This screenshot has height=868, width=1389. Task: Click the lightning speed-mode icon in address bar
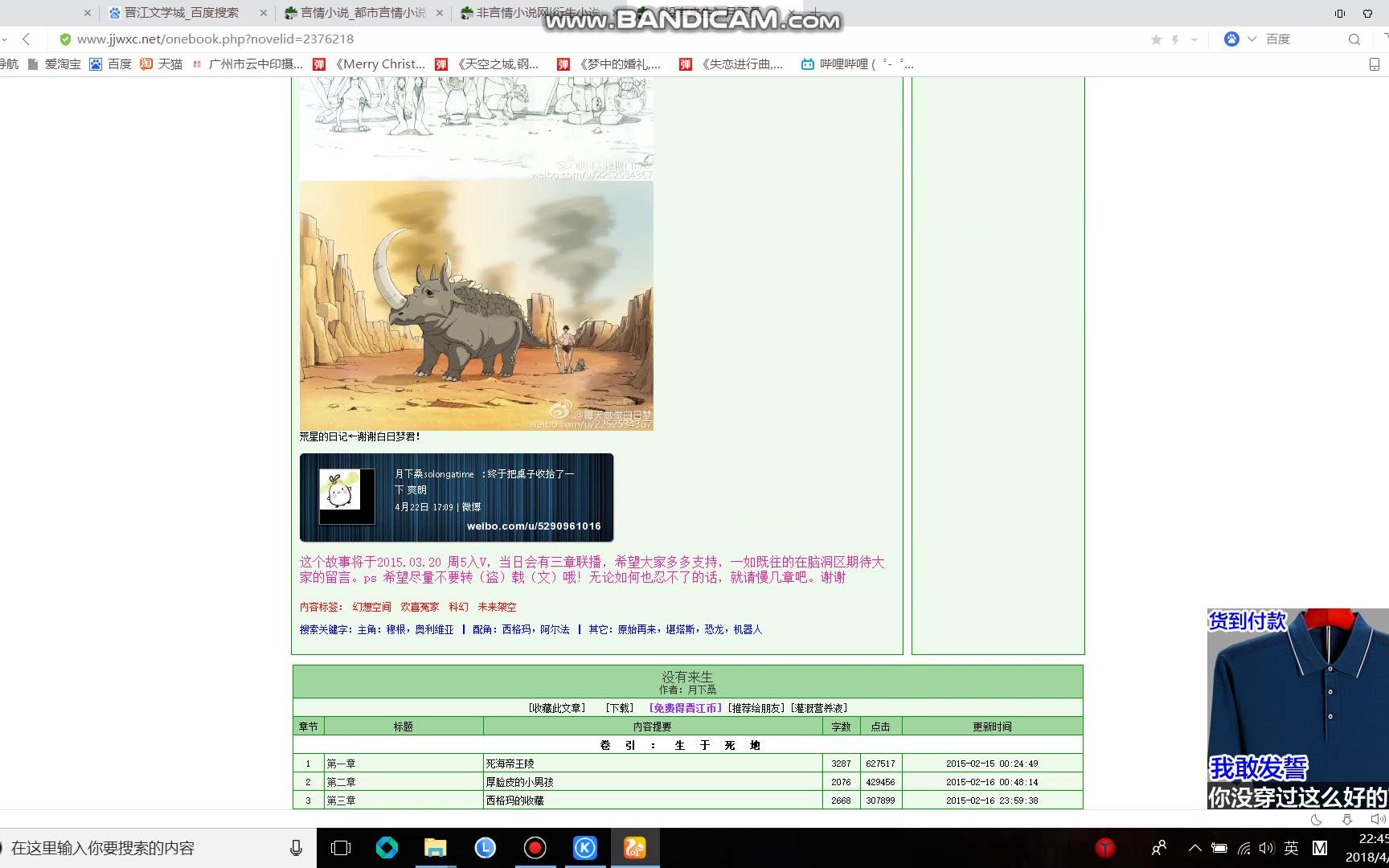(x=1175, y=39)
